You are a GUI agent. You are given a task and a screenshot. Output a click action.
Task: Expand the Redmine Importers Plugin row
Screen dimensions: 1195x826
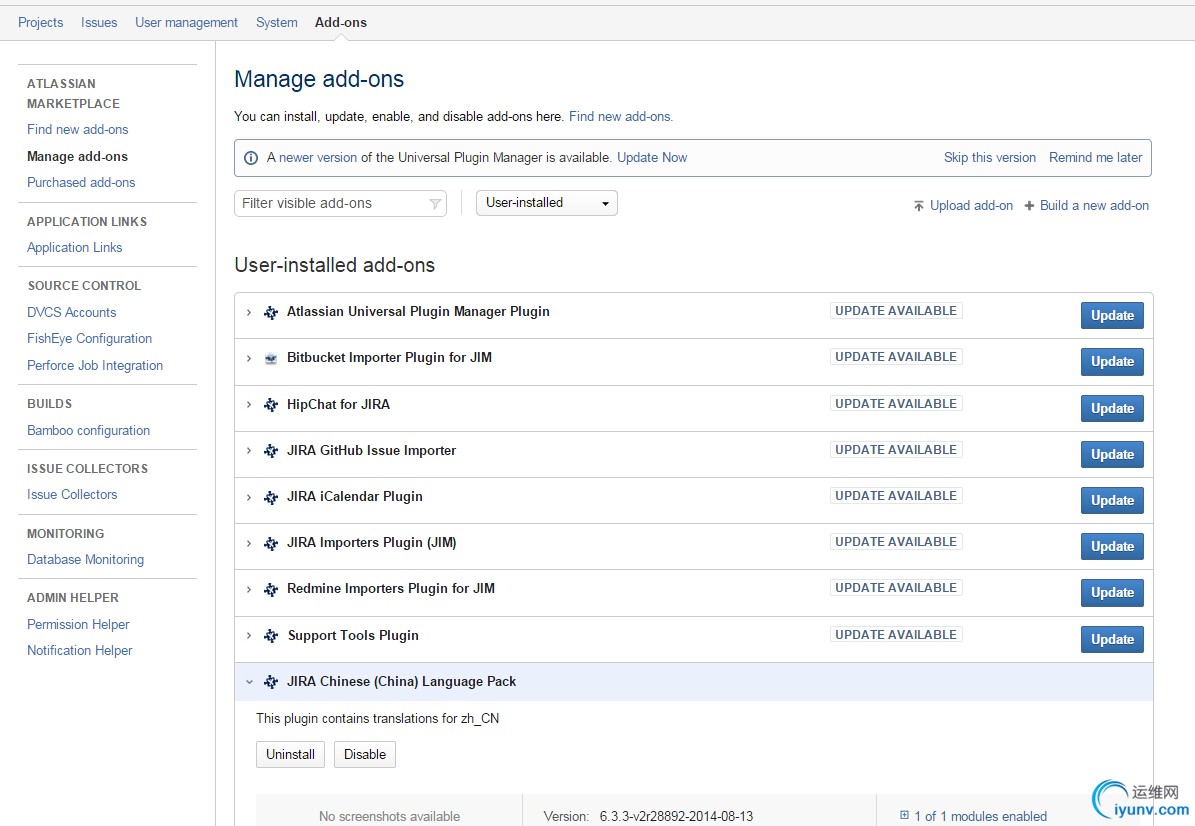pyautogui.click(x=248, y=589)
